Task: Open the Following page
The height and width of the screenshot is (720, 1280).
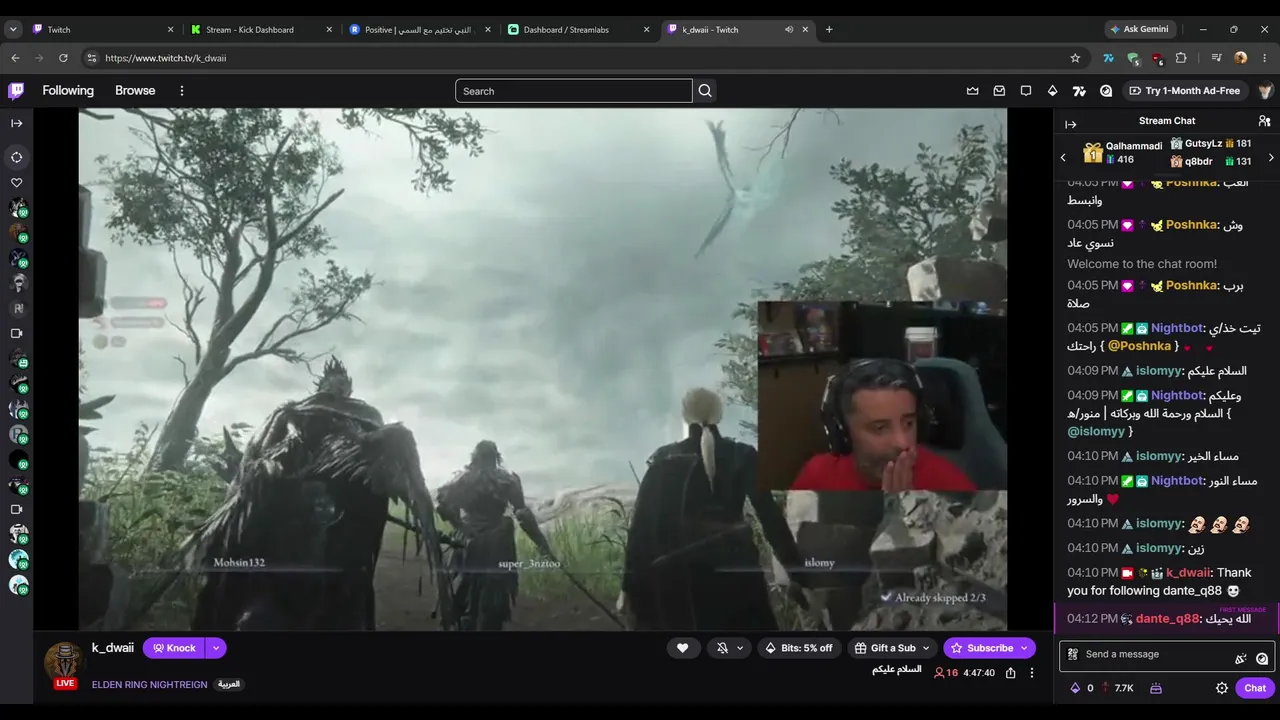Action: [x=68, y=91]
